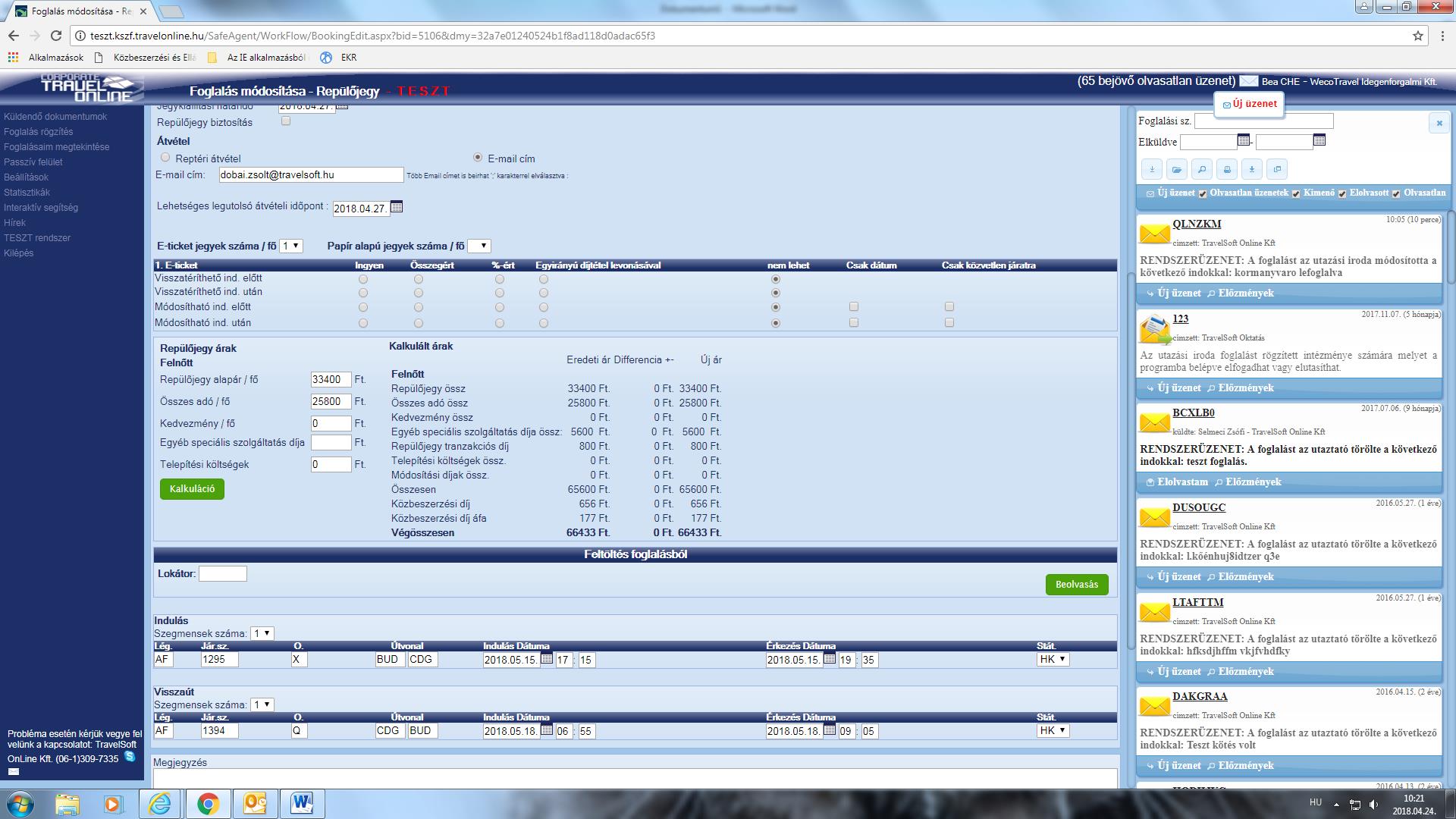Enable Repülőjegy biztosítás checkbox
1456x819 pixels.
286,121
